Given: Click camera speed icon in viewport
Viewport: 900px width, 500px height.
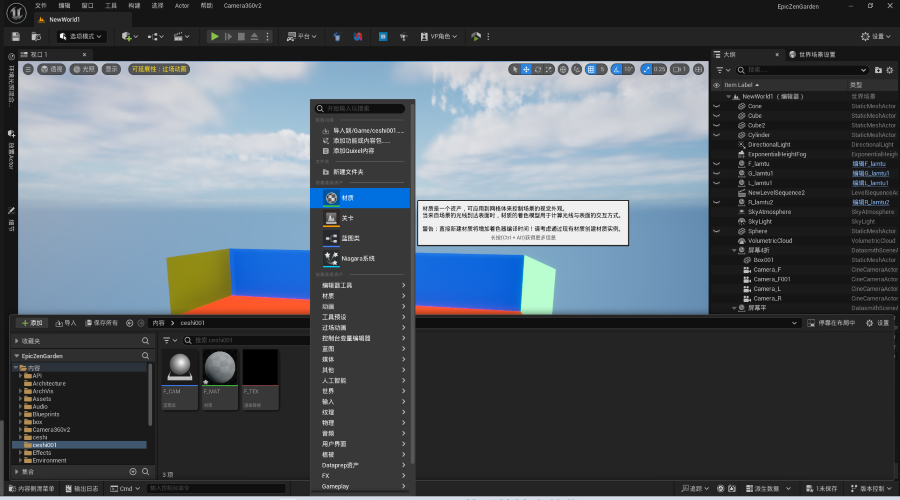Looking at the screenshot, I should pyautogui.click(x=680, y=69).
